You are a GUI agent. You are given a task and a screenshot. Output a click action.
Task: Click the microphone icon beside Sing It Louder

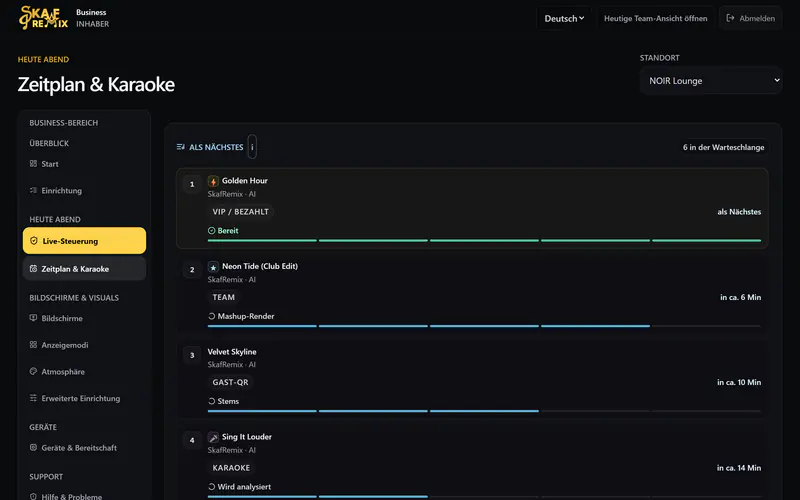point(213,437)
